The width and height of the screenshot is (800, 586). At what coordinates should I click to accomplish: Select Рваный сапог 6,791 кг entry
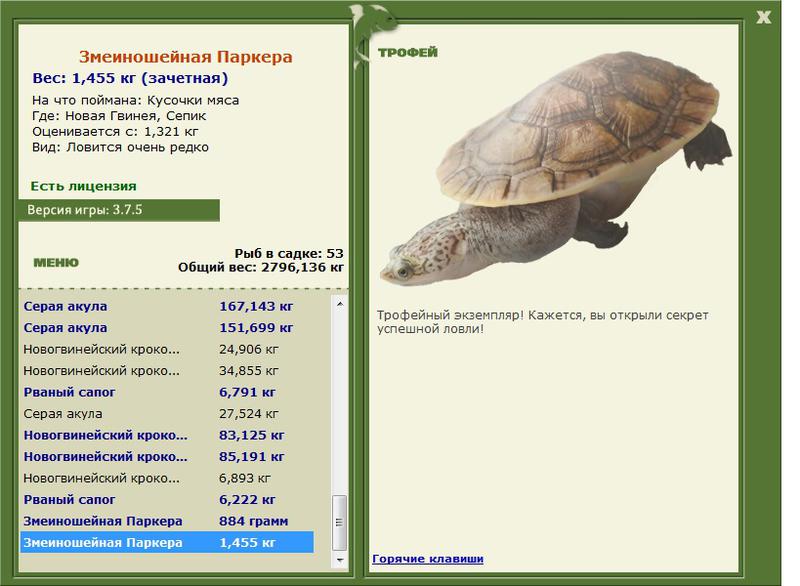(167, 392)
